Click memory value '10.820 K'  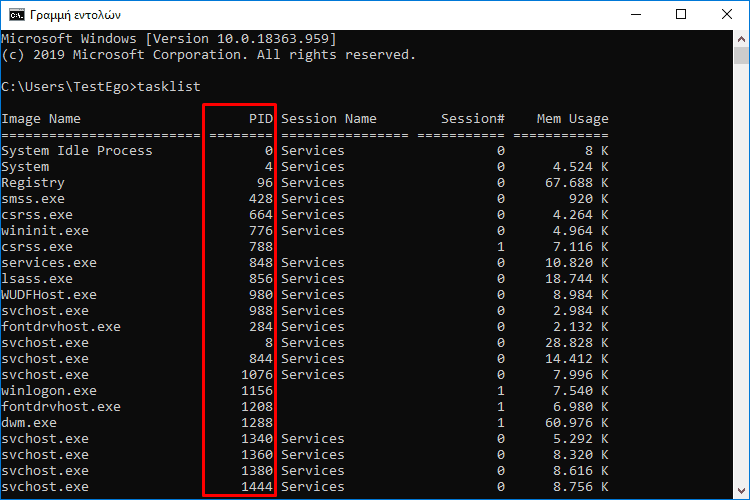577,263
